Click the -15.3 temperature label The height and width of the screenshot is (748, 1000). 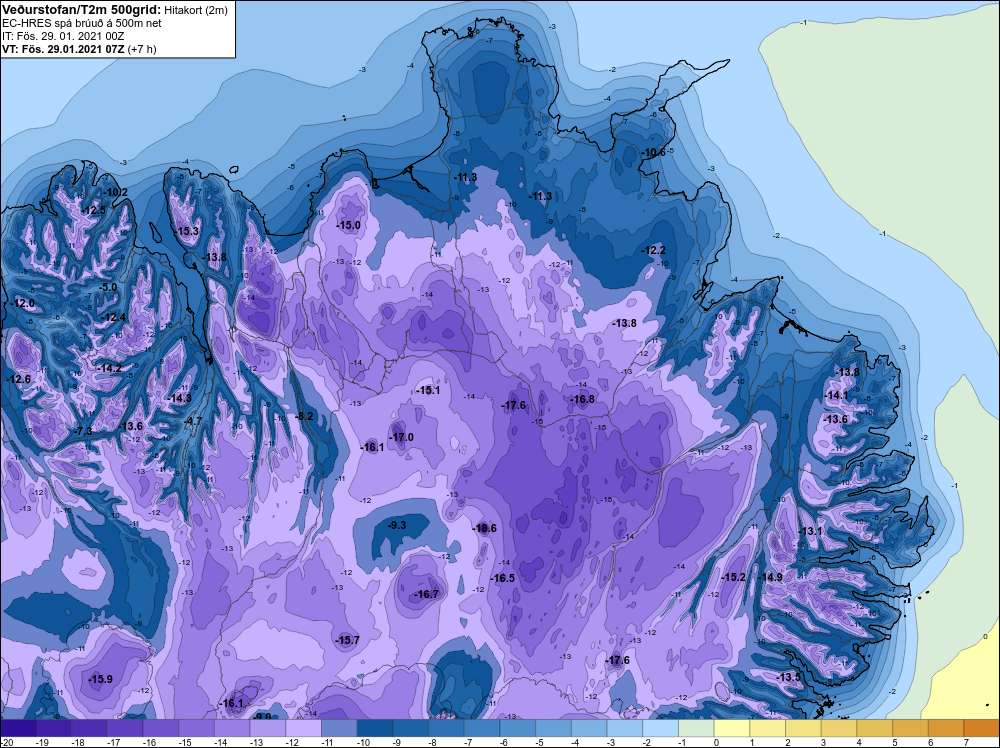[188, 231]
